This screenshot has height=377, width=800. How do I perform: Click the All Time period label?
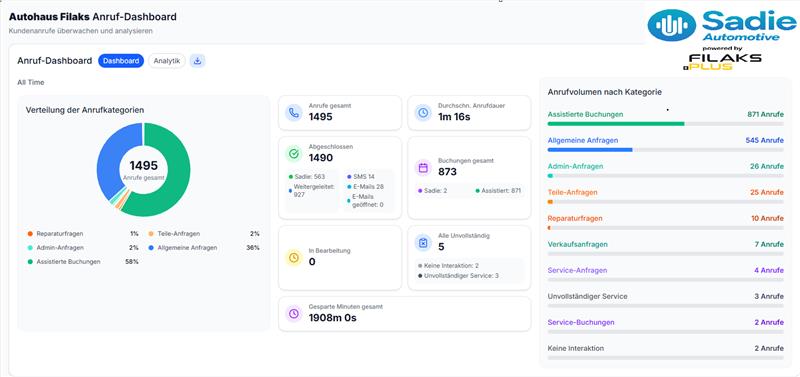tap(31, 82)
